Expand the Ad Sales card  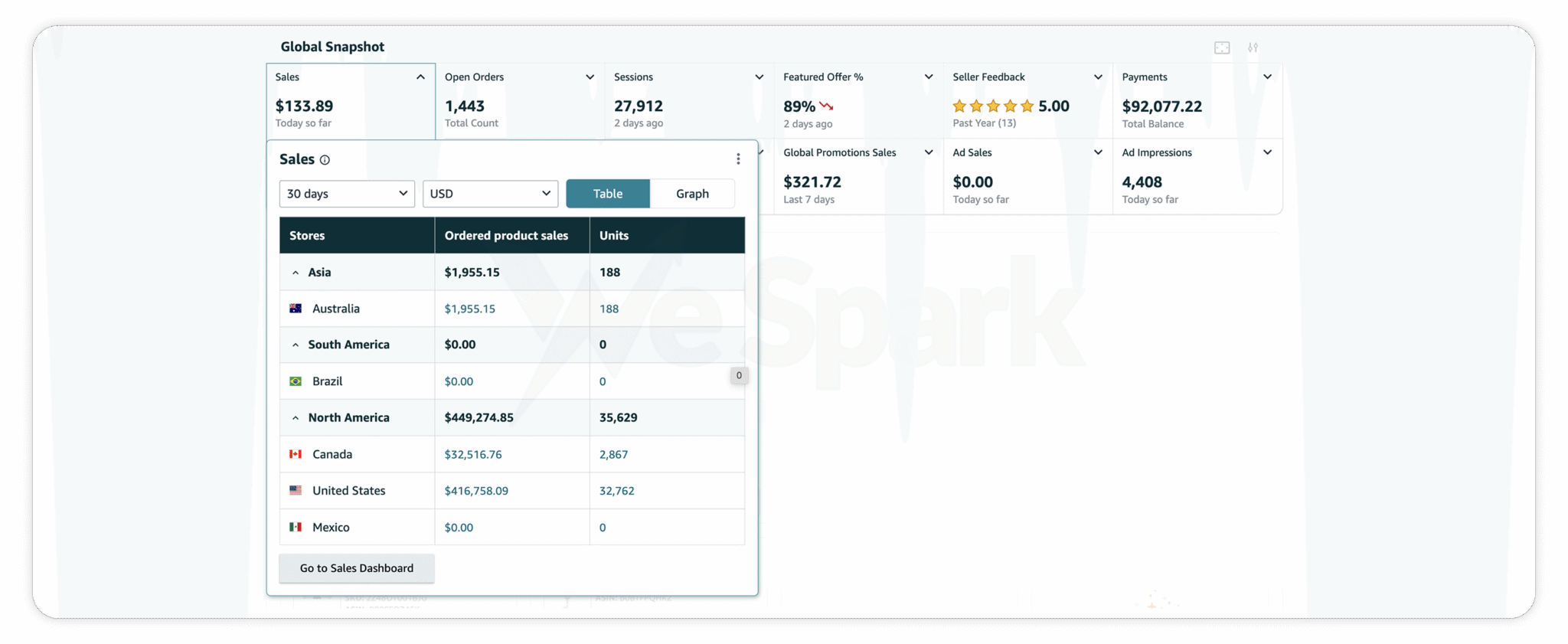pyautogui.click(x=1097, y=152)
